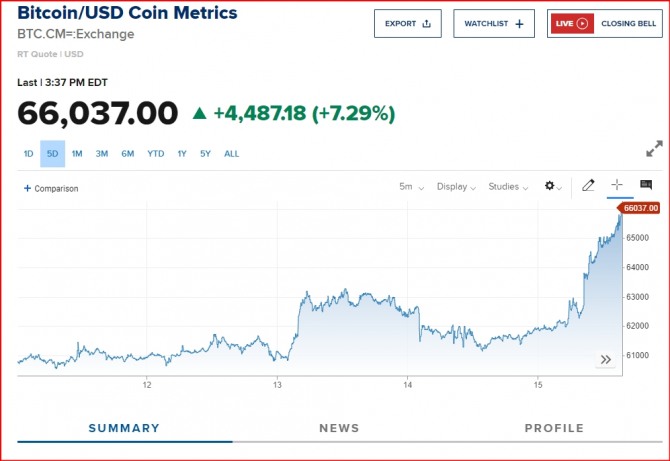Click the Export button
Screen dimensions: 670x461
[407, 23]
